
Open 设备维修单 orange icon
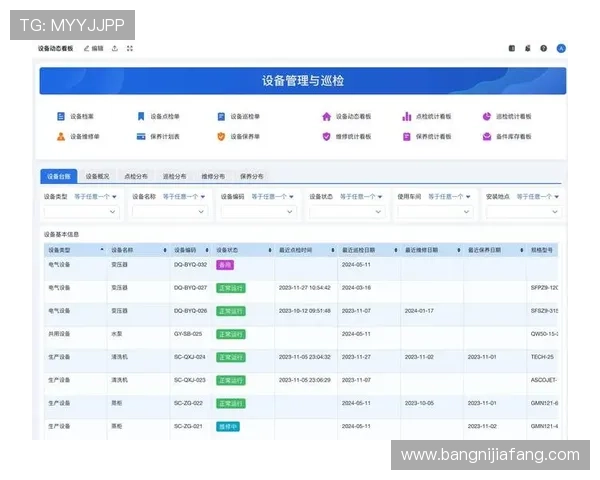click(61, 137)
